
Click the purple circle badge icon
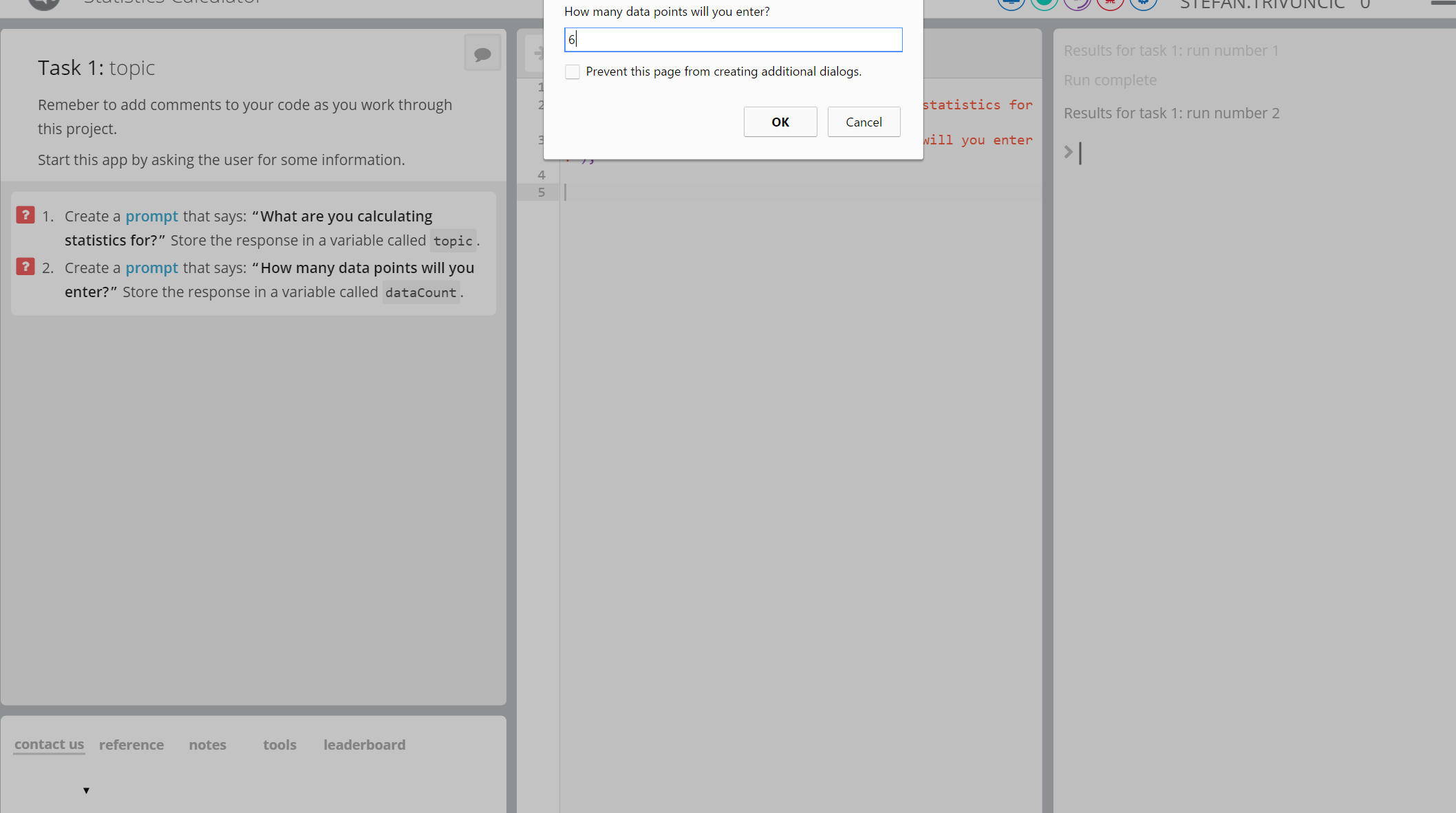[1077, 3]
